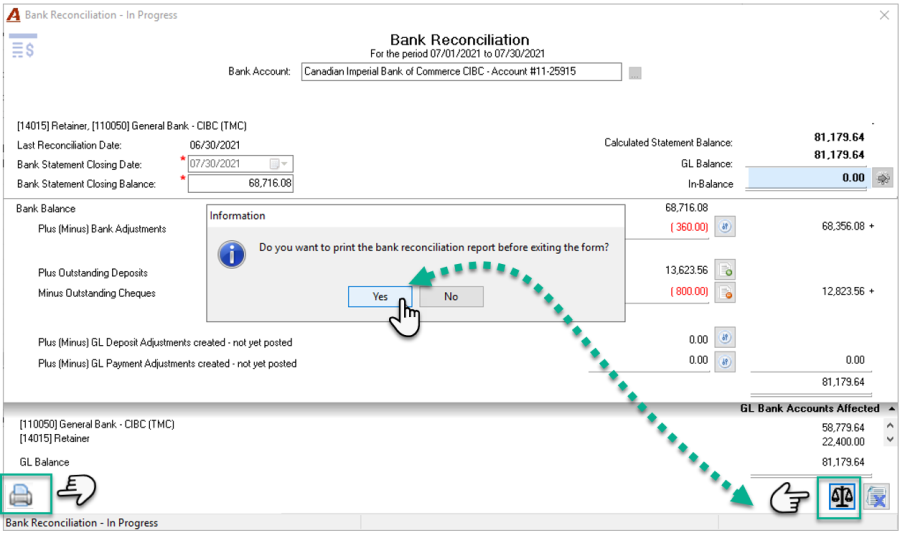Click the 58,779.64 General Bank balance
The height and width of the screenshot is (533, 900).
[843, 428]
